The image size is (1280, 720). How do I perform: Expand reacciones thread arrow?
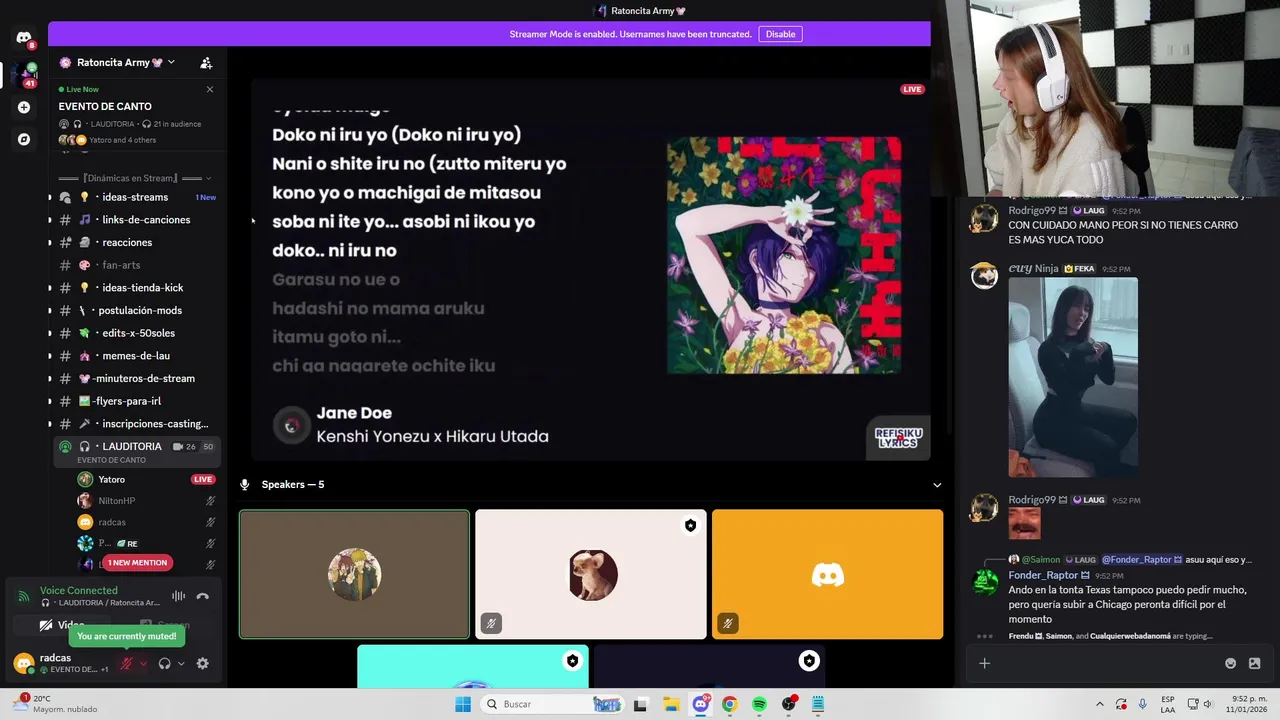coord(50,243)
